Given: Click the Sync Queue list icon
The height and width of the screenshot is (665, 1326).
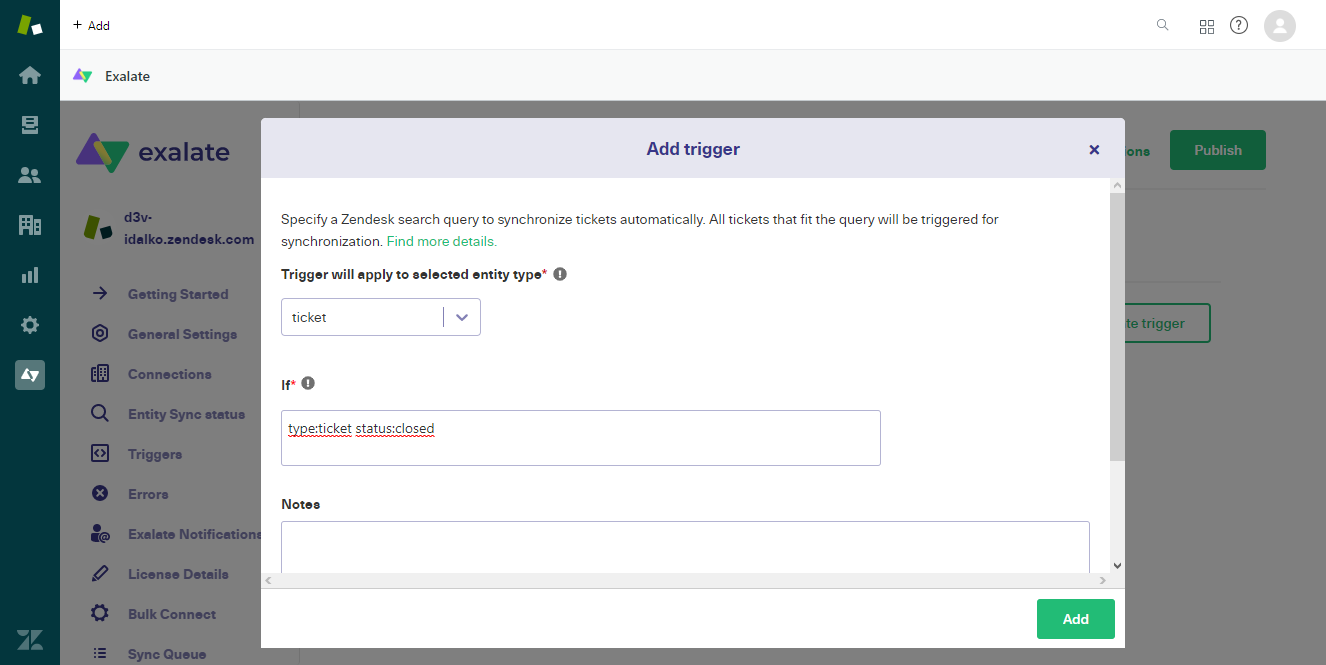Looking at the screenshot, I should pos(100,654).
